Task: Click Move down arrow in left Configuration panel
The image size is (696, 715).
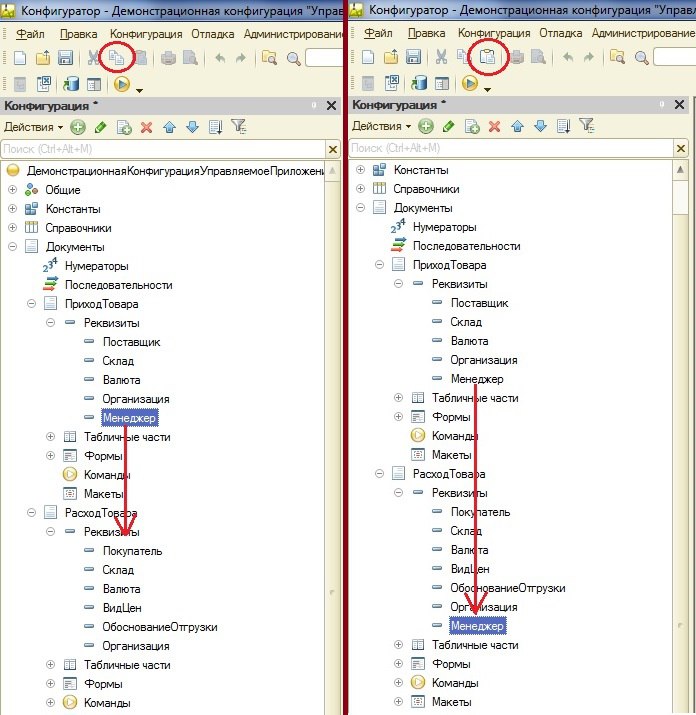Action: tap(192, 127)
